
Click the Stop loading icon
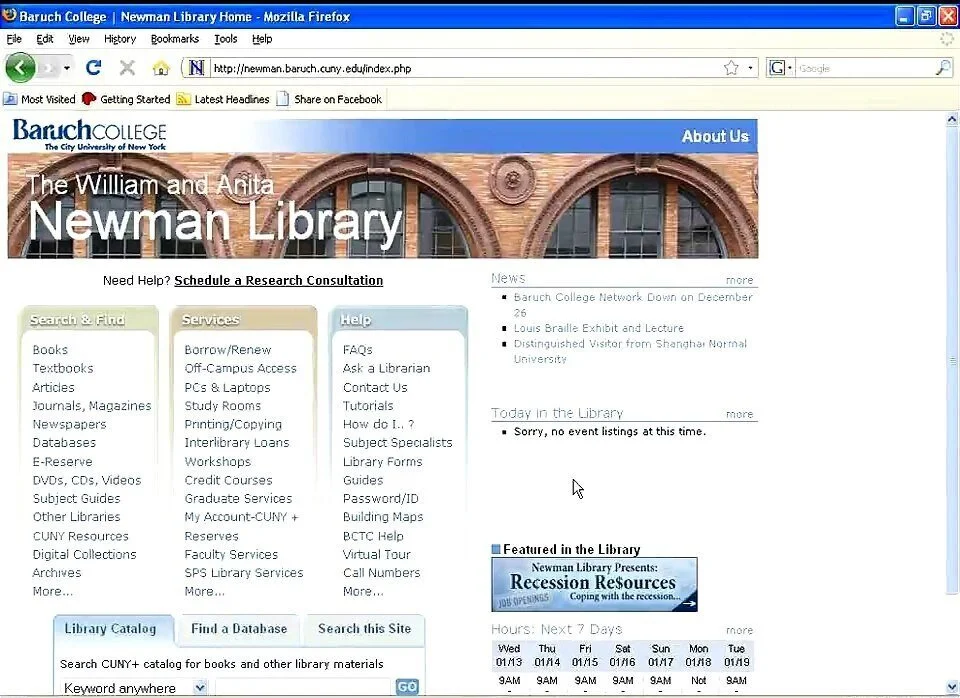coord(126,68)
